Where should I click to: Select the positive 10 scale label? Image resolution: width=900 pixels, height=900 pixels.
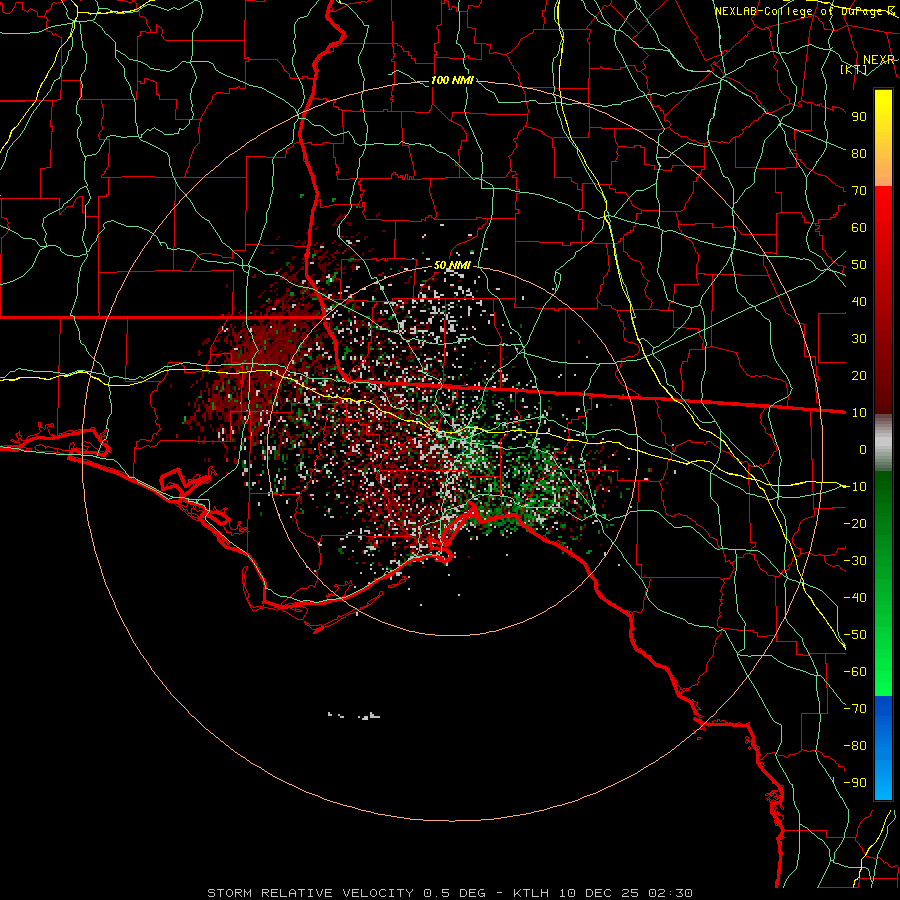859,413
